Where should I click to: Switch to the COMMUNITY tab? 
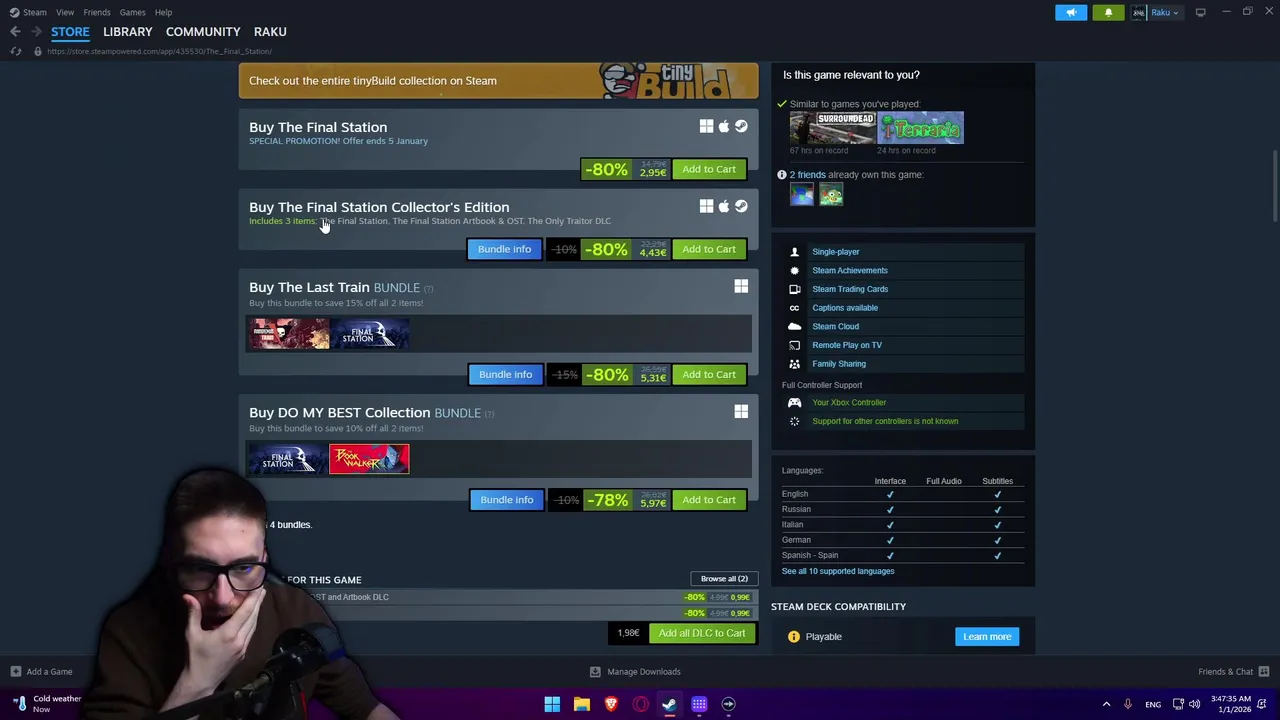tap(203, 32)
